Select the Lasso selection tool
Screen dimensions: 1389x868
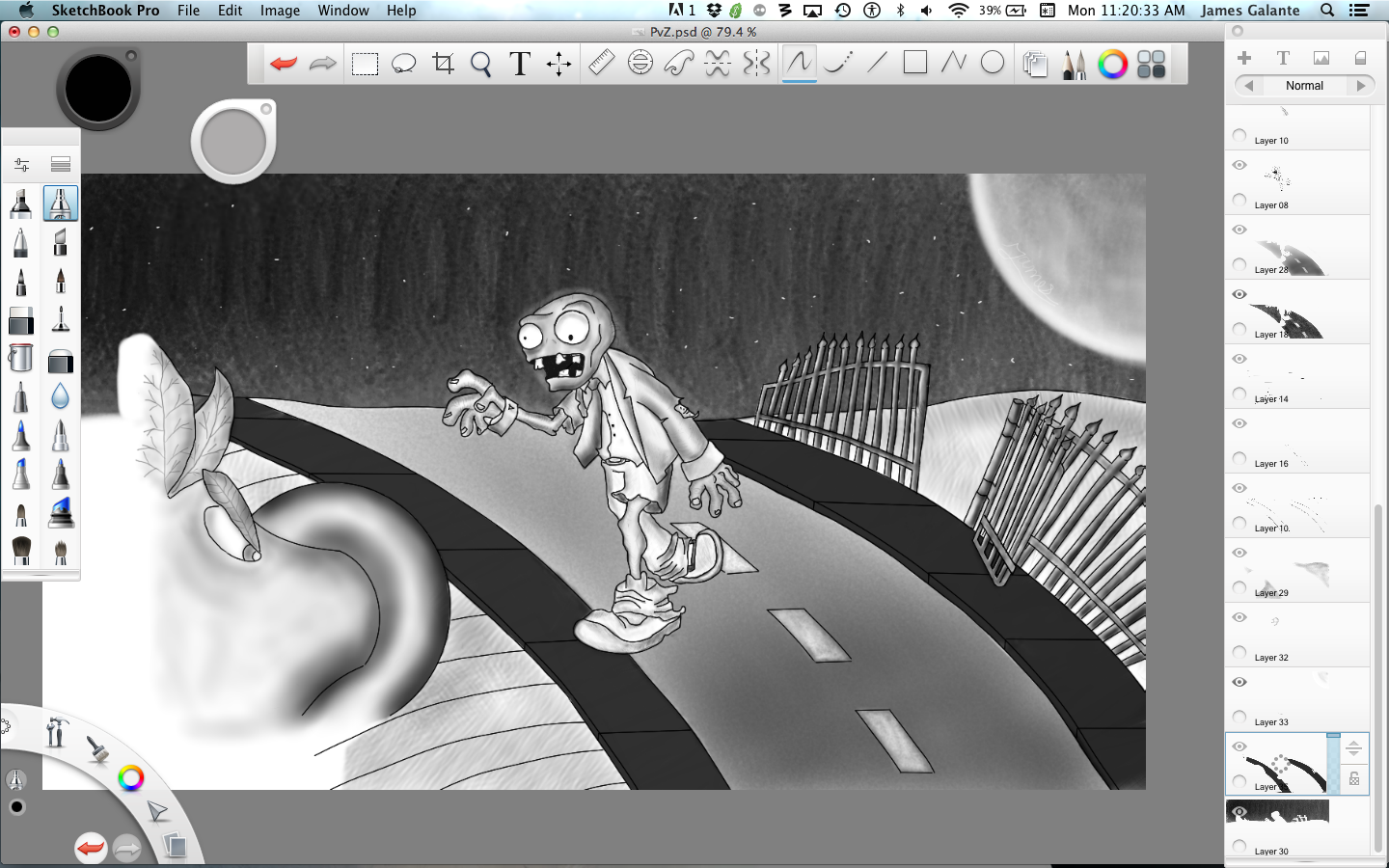point(403,65)
